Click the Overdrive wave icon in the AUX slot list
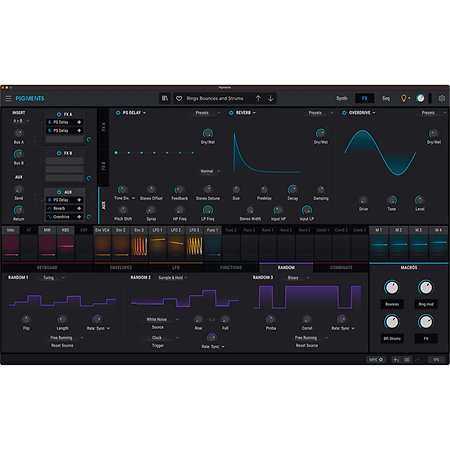Screen dimensions: 450x450 pos(49,217)
